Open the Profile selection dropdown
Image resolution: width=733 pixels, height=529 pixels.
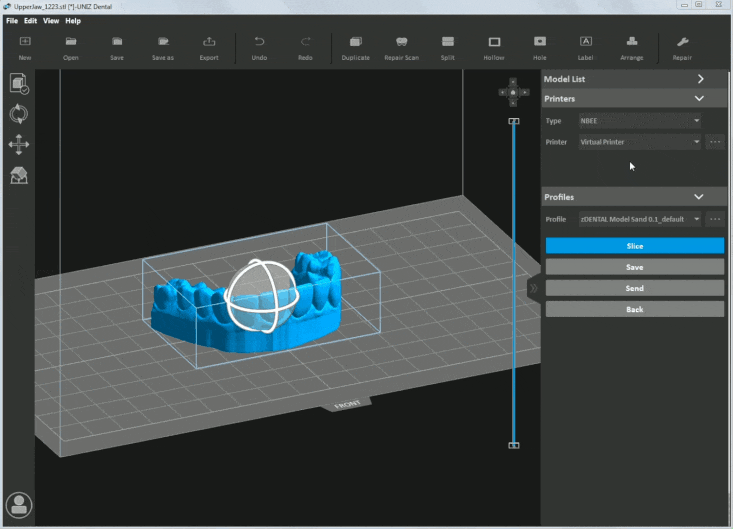click(x=640, y=219)
